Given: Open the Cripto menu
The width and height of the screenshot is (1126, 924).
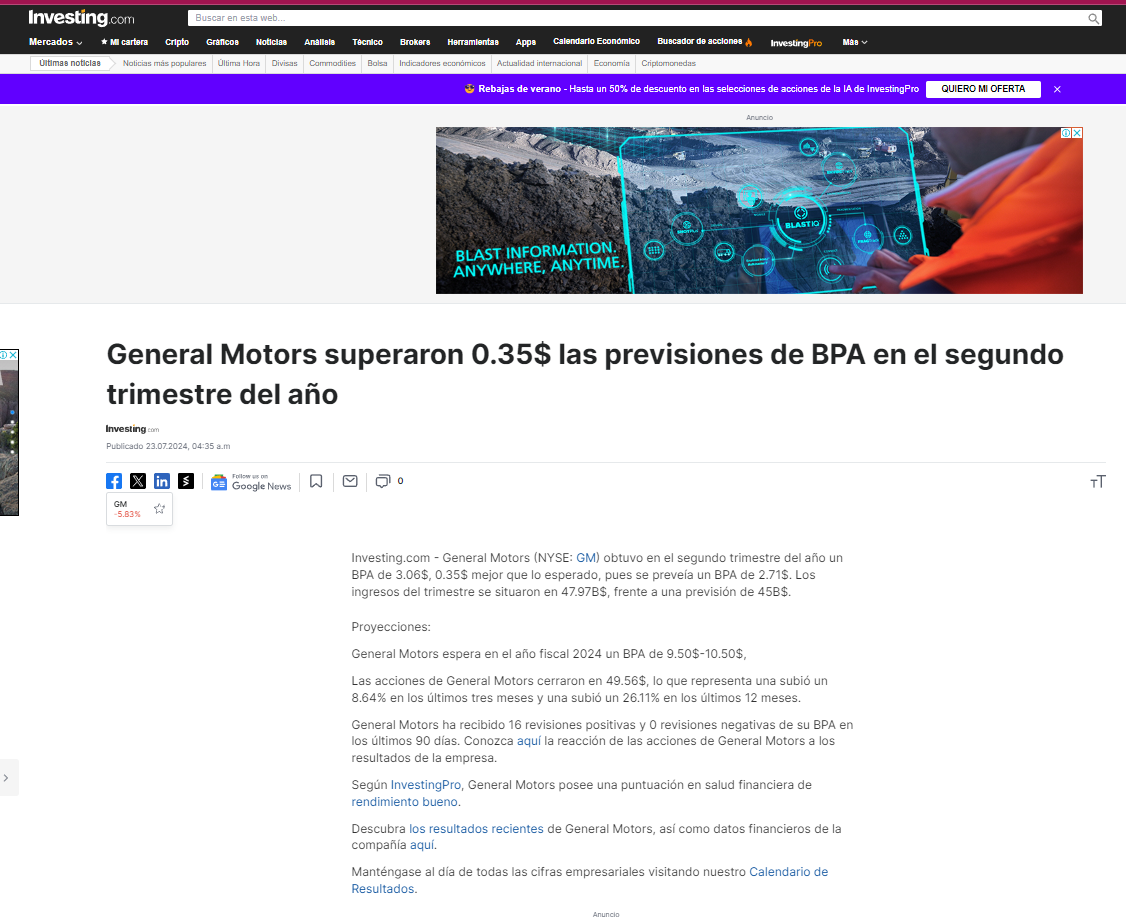Looking at the screenshot, I should 177,42.
